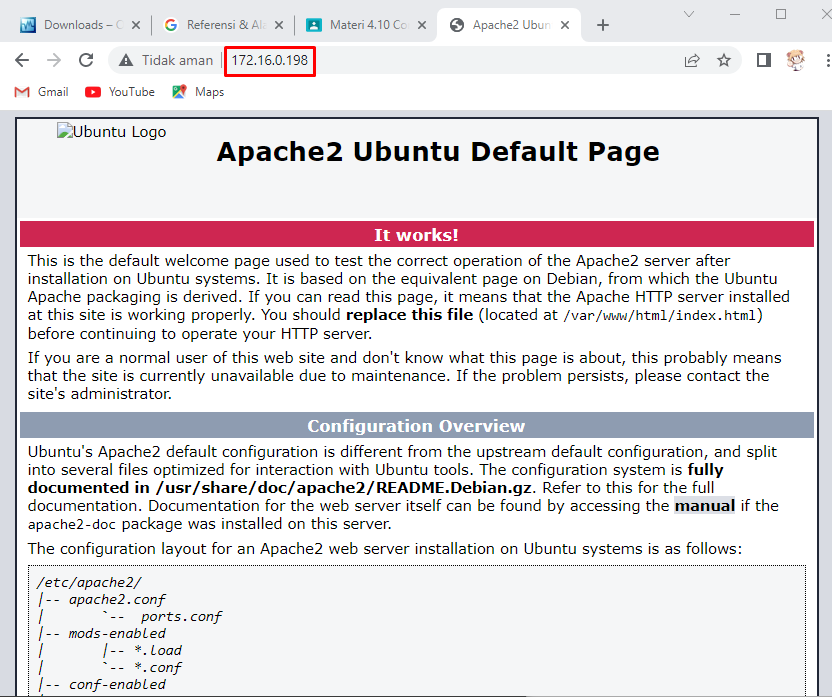The width and height of the screenshot is (832, 697).
Task: Open the Chrome three-dot menu
Action: point(827,60)
